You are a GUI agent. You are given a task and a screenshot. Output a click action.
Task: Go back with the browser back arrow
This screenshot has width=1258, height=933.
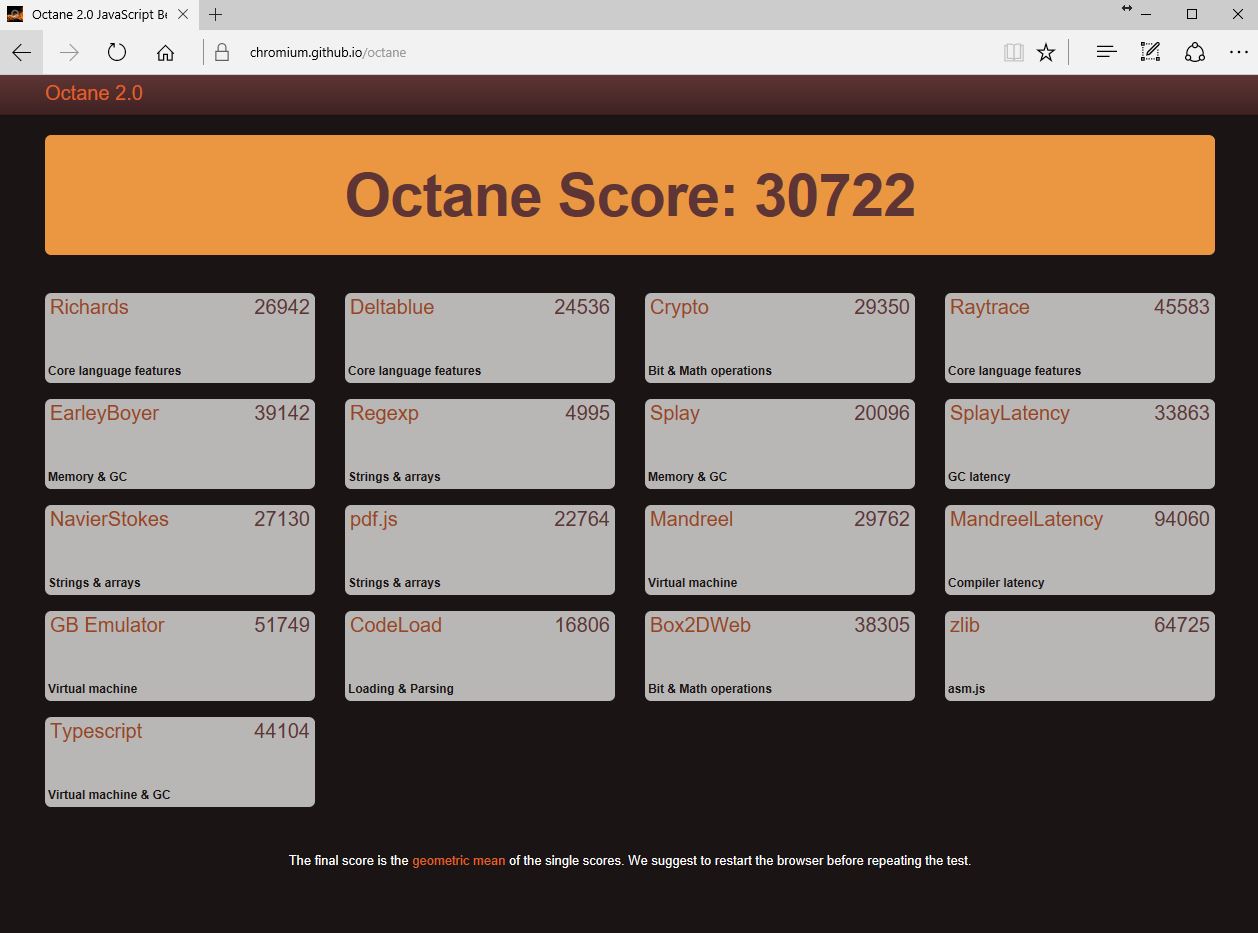coord(21,52)
